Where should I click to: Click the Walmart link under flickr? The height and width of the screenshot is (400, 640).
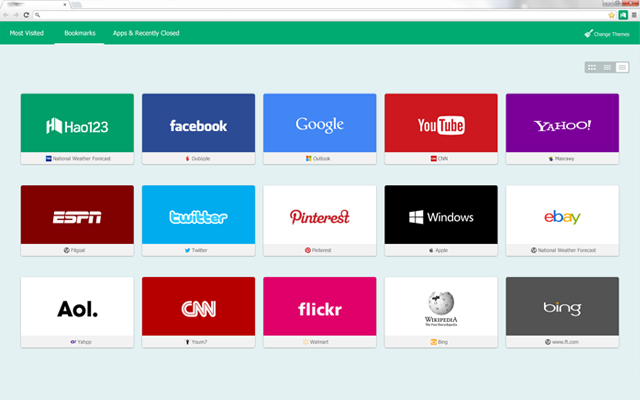[x=316, y=342]
